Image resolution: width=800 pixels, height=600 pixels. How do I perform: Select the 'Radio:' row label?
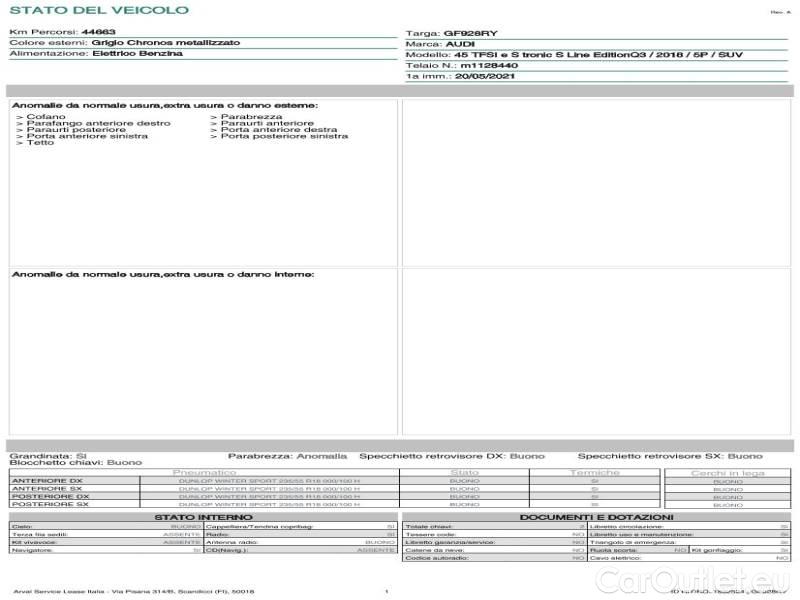[x=217, y=535]
